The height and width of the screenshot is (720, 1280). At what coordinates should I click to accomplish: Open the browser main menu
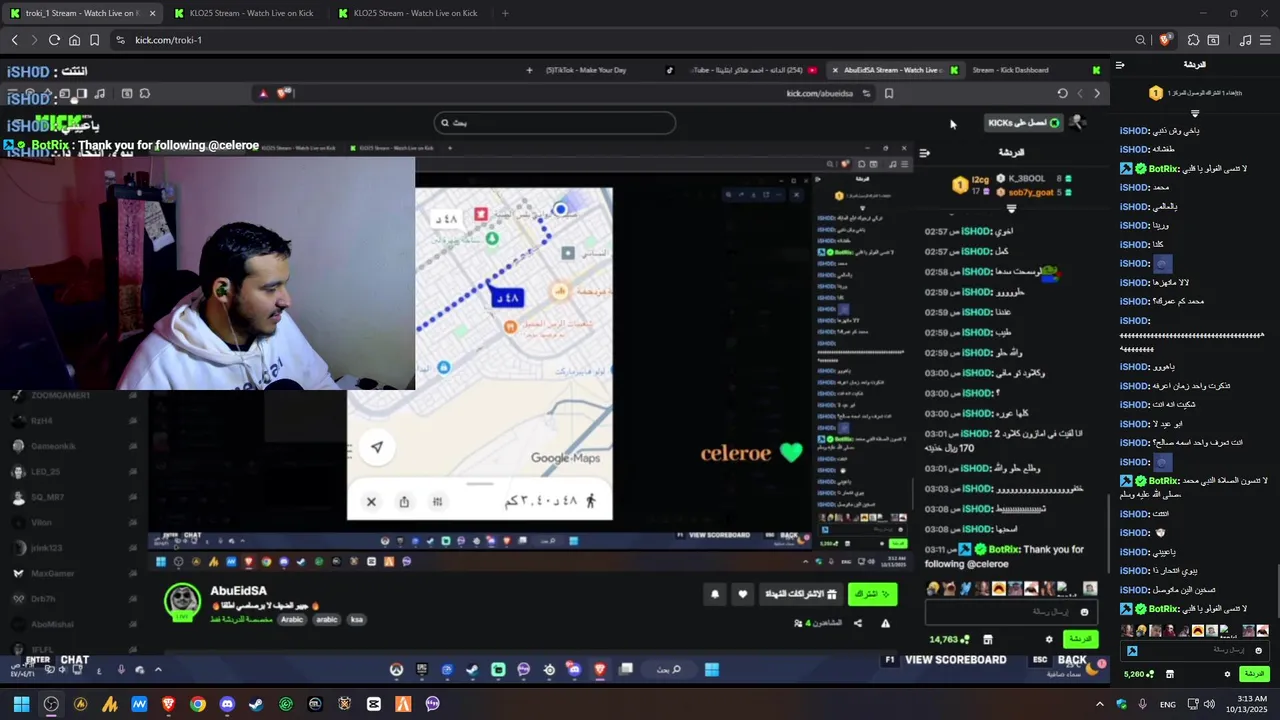tap(1266, 40)
